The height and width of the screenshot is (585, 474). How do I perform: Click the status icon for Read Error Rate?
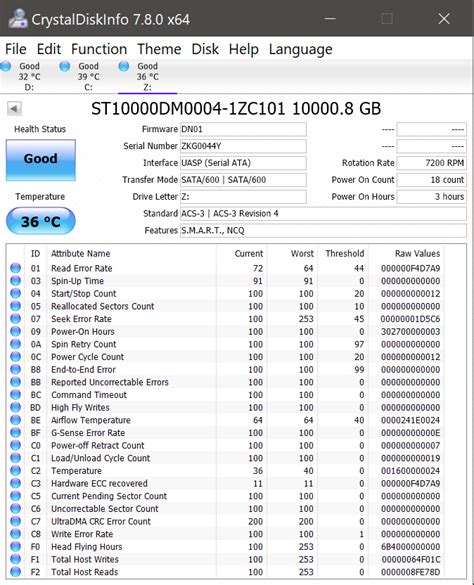coord(15,268)
